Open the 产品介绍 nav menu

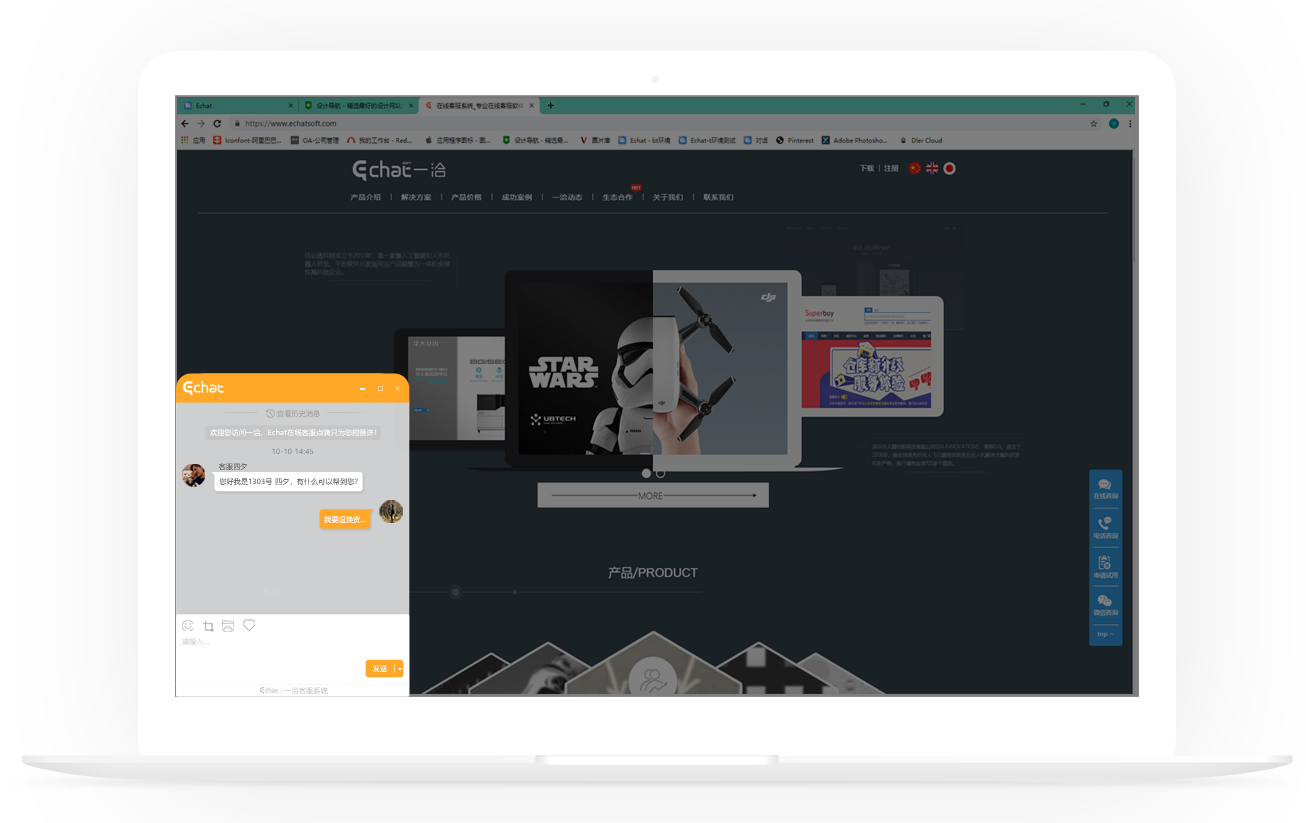(x=365, y=197)
